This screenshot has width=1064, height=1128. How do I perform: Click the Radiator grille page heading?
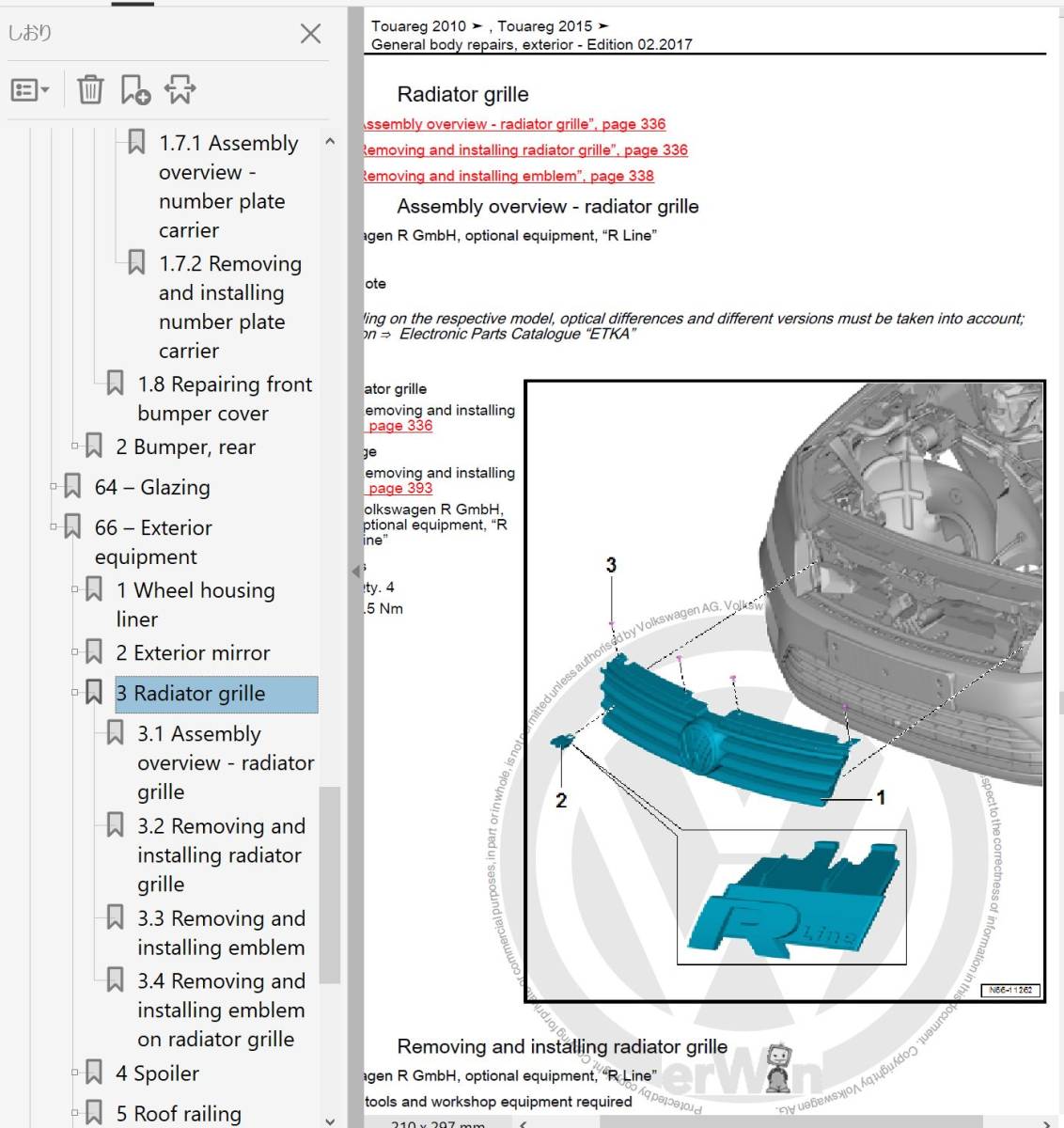point(462,94)
